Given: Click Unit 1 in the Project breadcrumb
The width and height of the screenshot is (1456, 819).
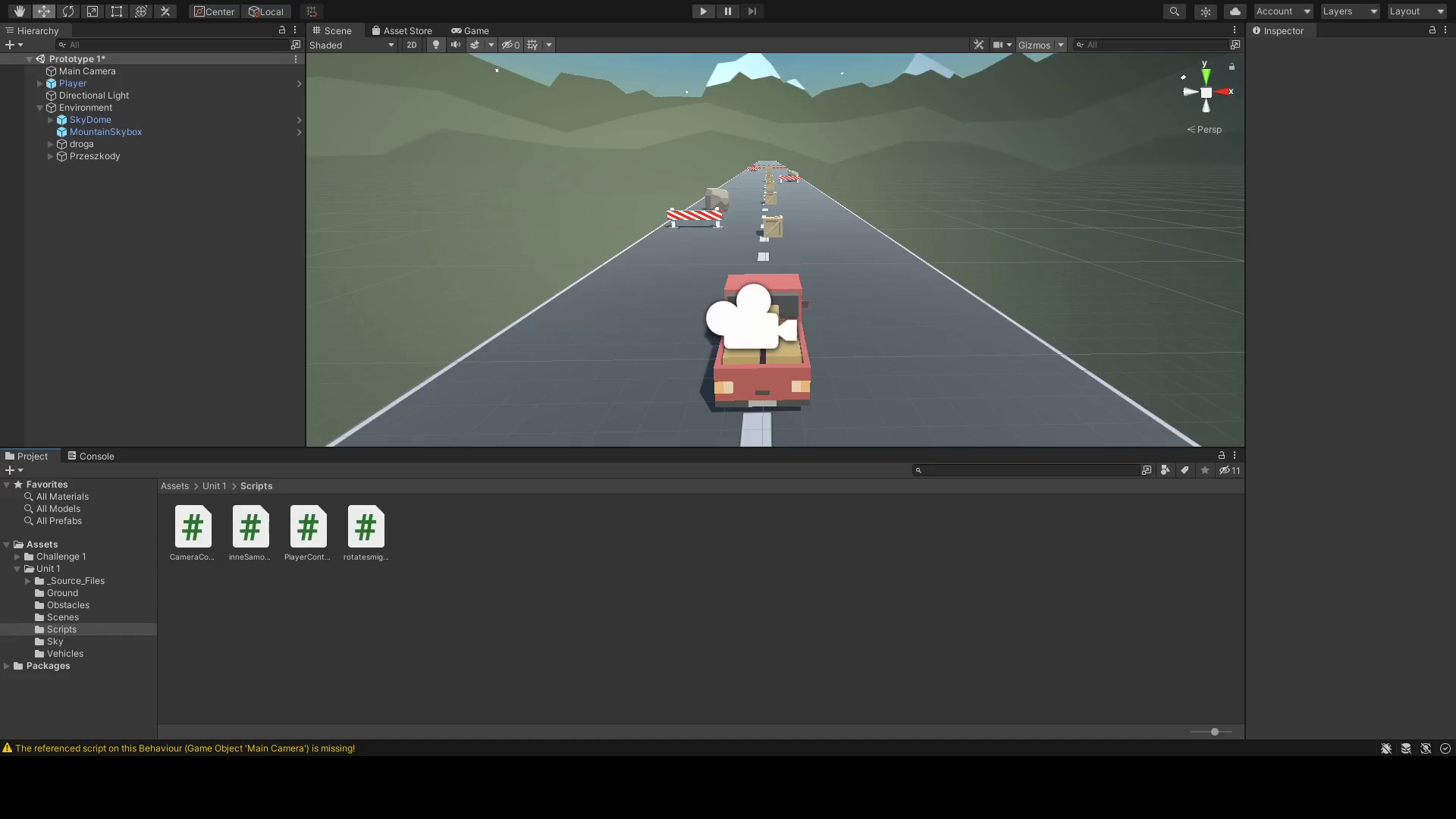Looking at the screenshot, I should point(214,485).
